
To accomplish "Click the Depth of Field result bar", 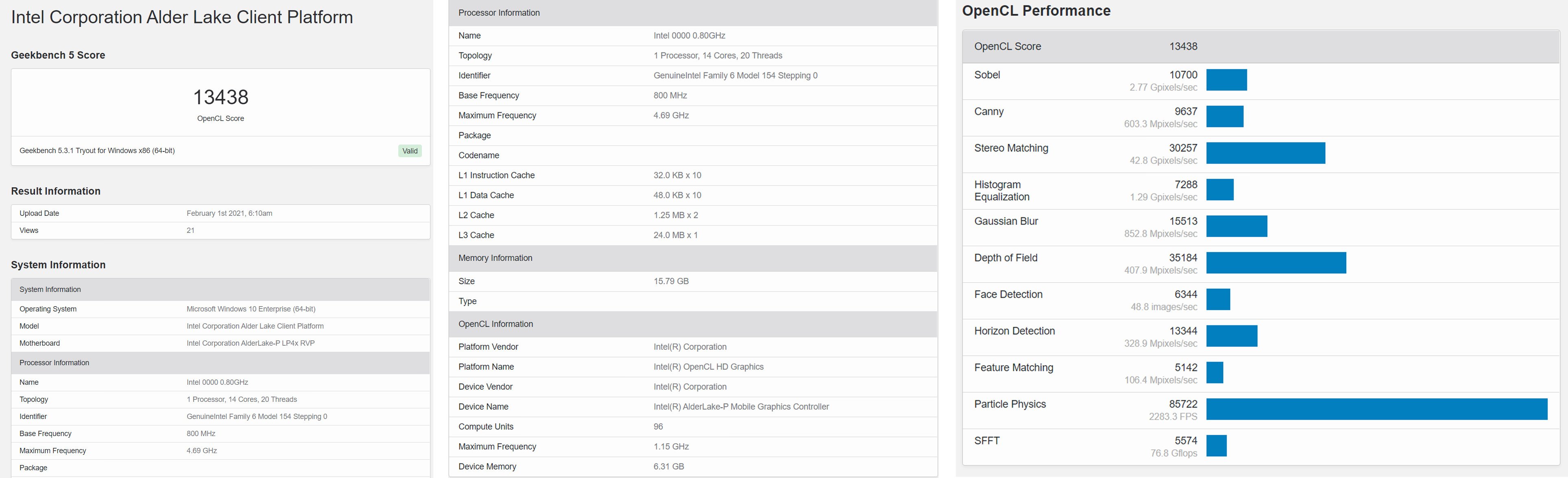I will click(1276, 263).
